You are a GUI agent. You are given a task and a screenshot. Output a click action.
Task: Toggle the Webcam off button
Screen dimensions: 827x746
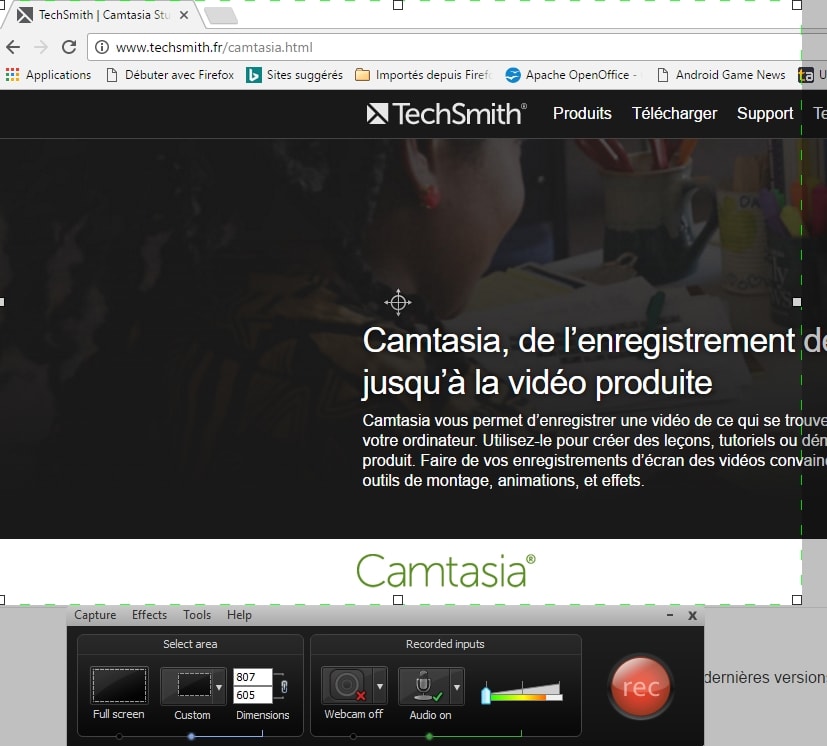pos(347,686)
